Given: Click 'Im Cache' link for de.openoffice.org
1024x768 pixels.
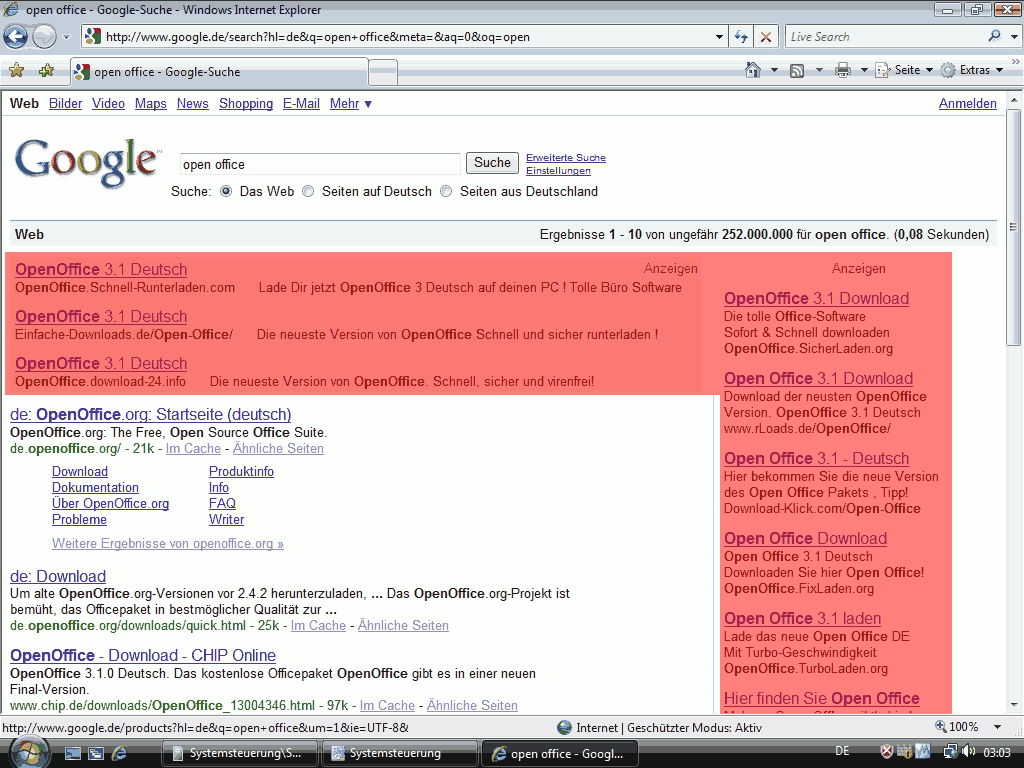Looking at the screenshot, I should pos(193,449).
